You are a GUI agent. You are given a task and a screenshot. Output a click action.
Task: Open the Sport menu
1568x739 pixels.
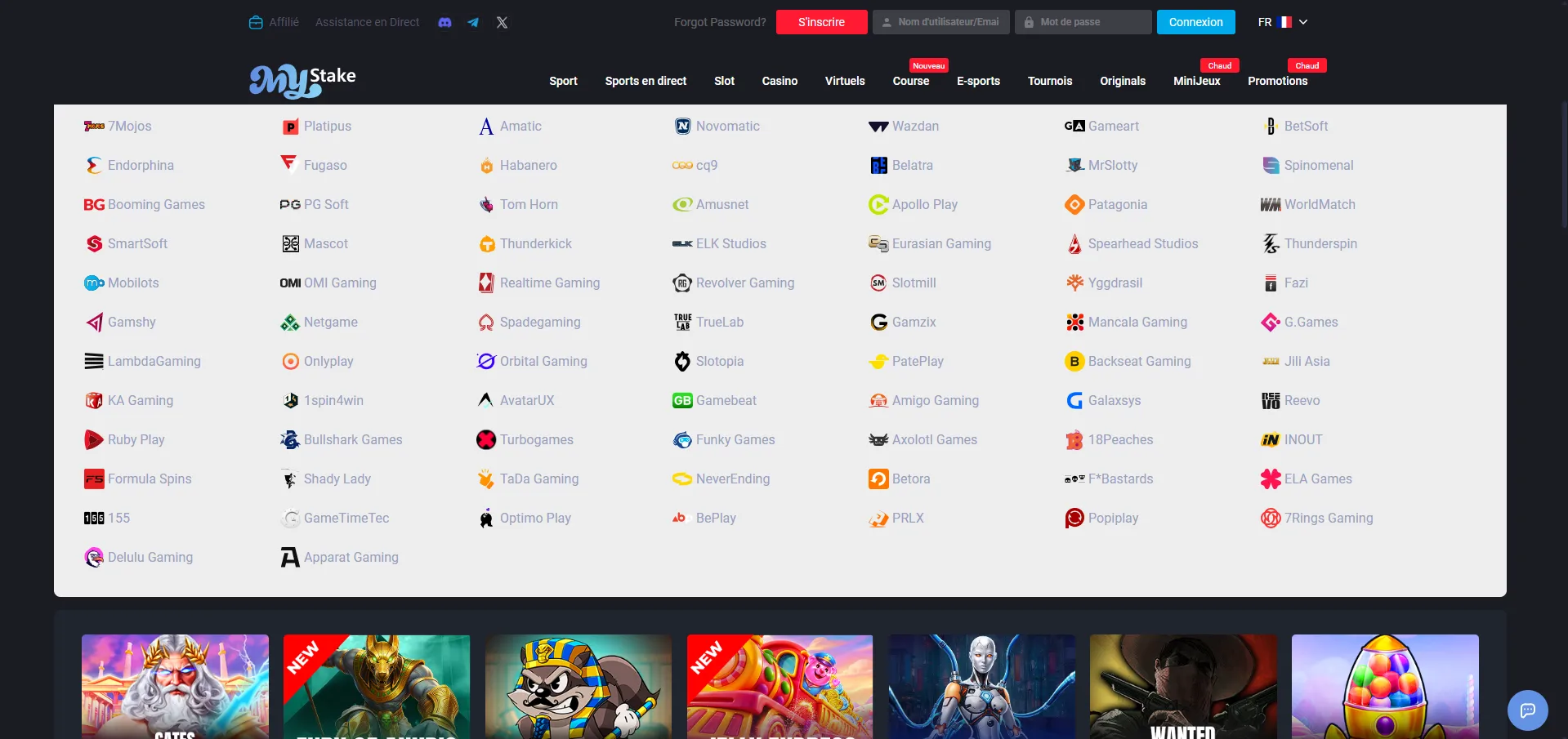tap(563, 81)
